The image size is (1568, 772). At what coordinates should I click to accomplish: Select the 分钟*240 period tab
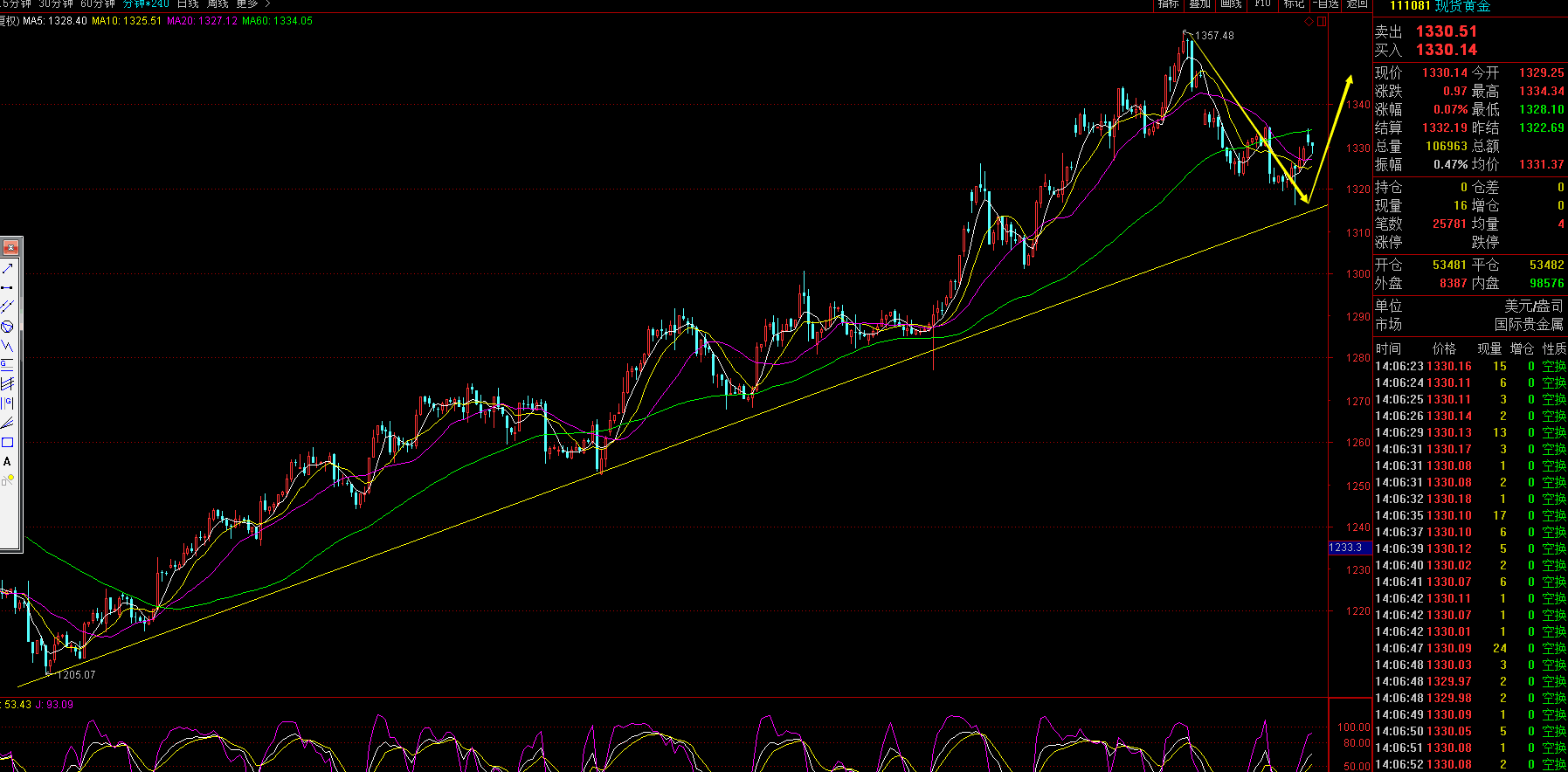146,4
